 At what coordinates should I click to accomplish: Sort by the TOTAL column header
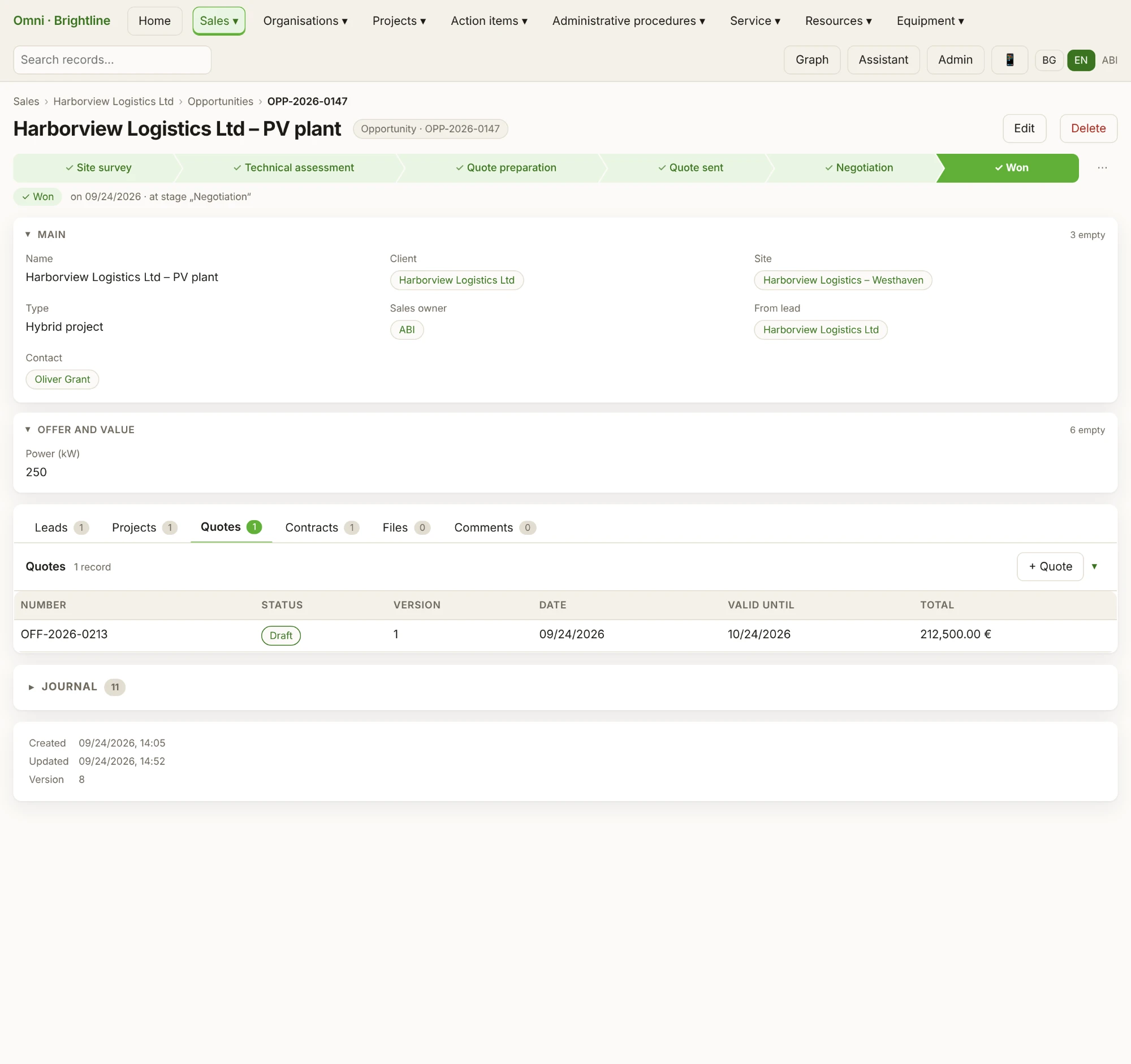coord(937,605)
